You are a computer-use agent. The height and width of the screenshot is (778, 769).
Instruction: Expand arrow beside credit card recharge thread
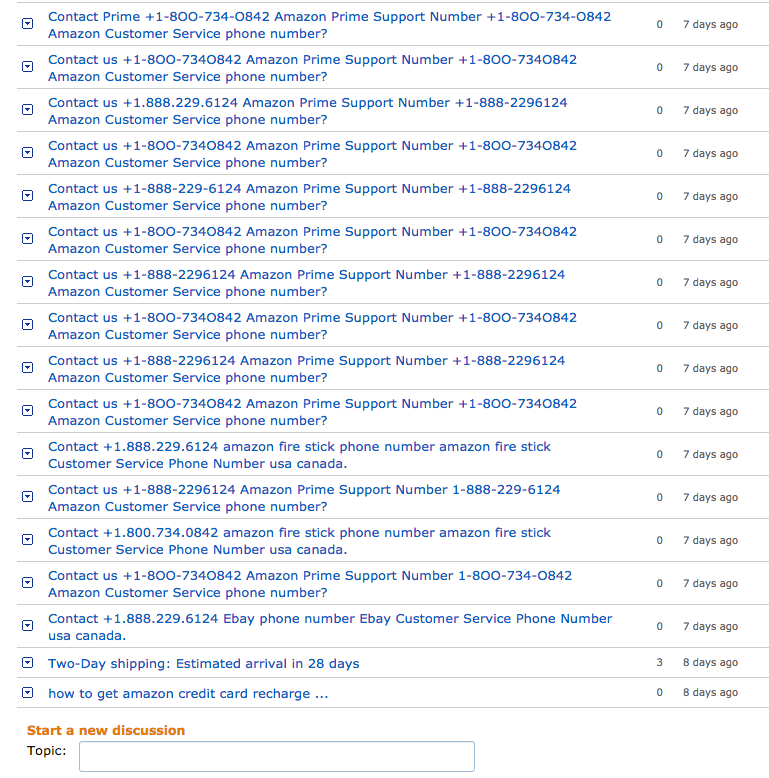[28, 692]
